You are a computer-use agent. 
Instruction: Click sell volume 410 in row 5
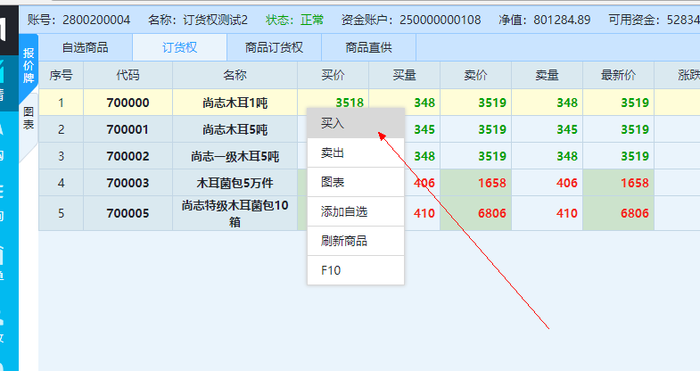[567, 213]
